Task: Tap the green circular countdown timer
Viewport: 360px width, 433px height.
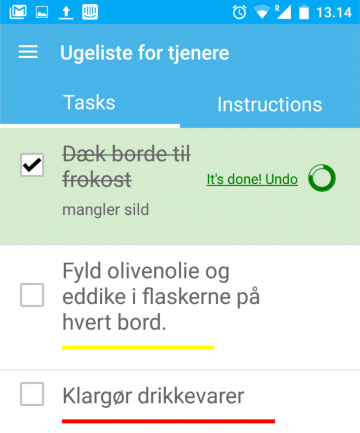Action: tap(322, 178)
